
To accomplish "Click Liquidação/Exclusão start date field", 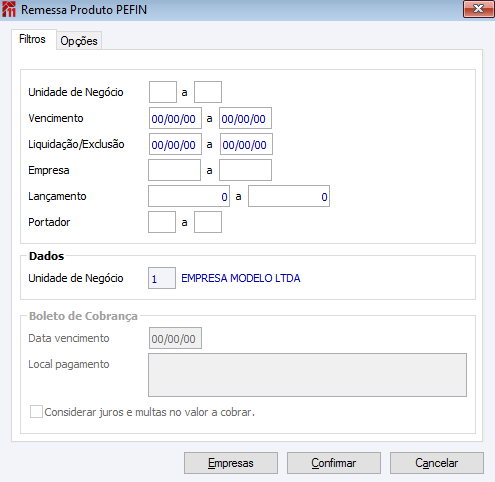I will pyautogui.click(x=175, y=144).
